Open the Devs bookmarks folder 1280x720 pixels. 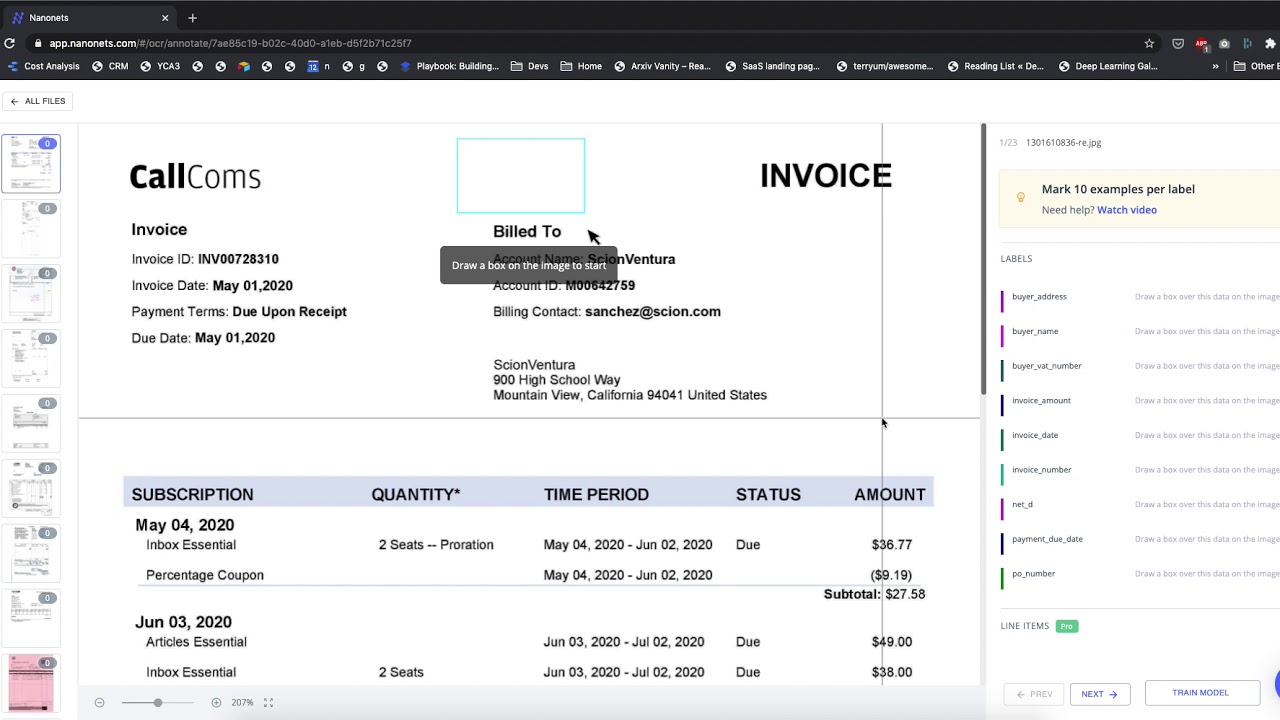[x=529, y=66]
